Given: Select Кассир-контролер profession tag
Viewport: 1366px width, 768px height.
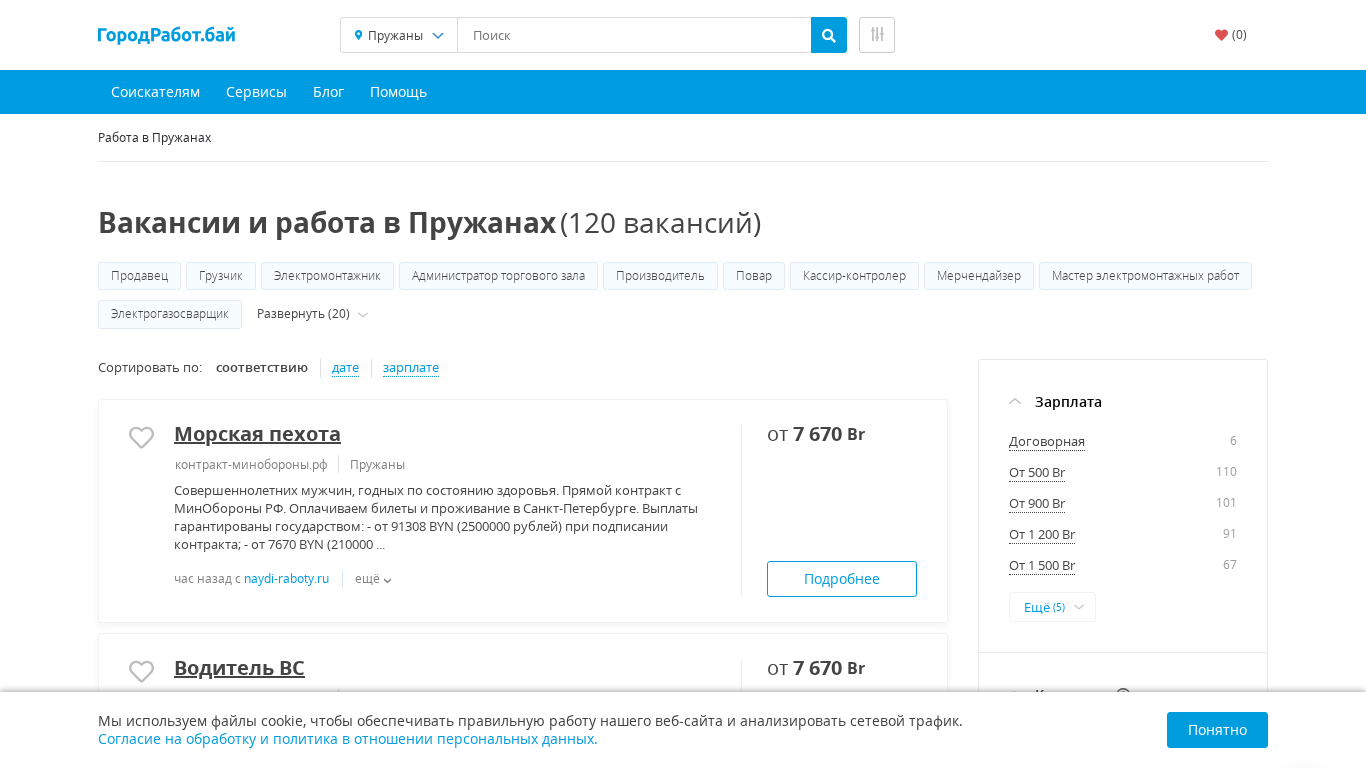Looking at the screenshot, I should [854, 276].
